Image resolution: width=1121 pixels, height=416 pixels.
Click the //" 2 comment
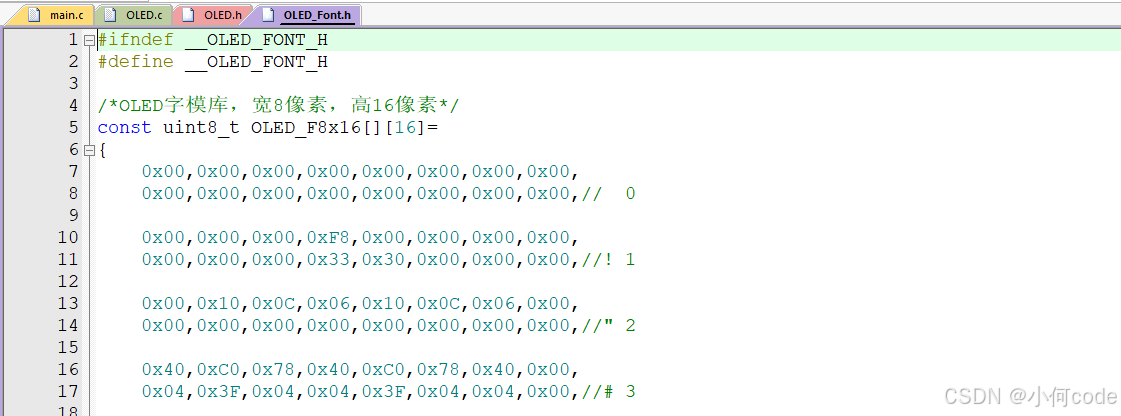(608, 325)
